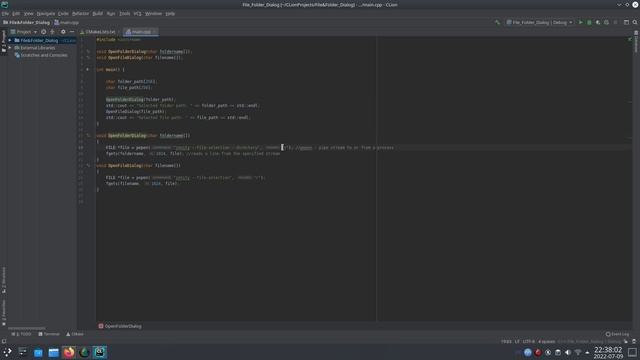Click the locate/scroll-from-source target icon

coord(44,32)
